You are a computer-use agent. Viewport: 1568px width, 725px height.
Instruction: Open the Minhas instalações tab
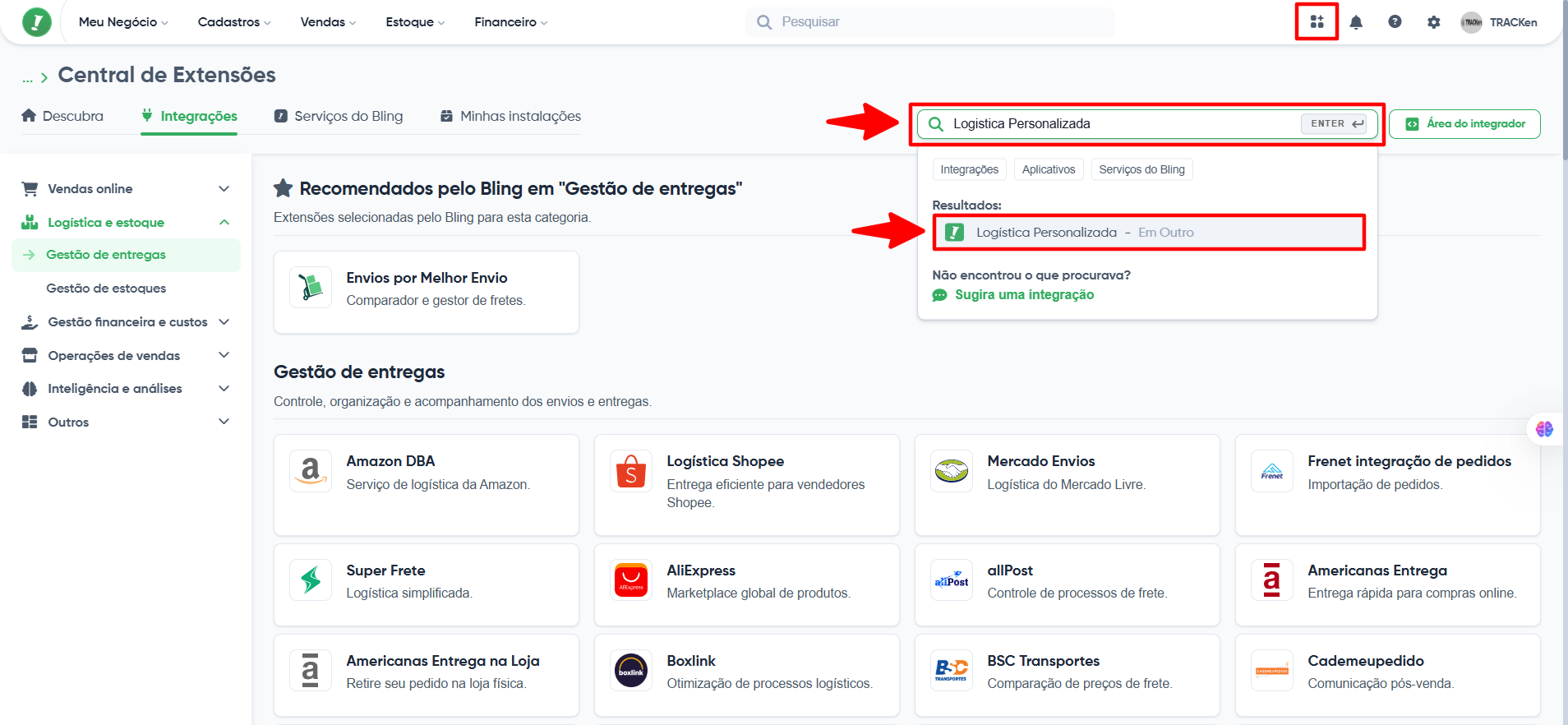click(x=510, y=116)
